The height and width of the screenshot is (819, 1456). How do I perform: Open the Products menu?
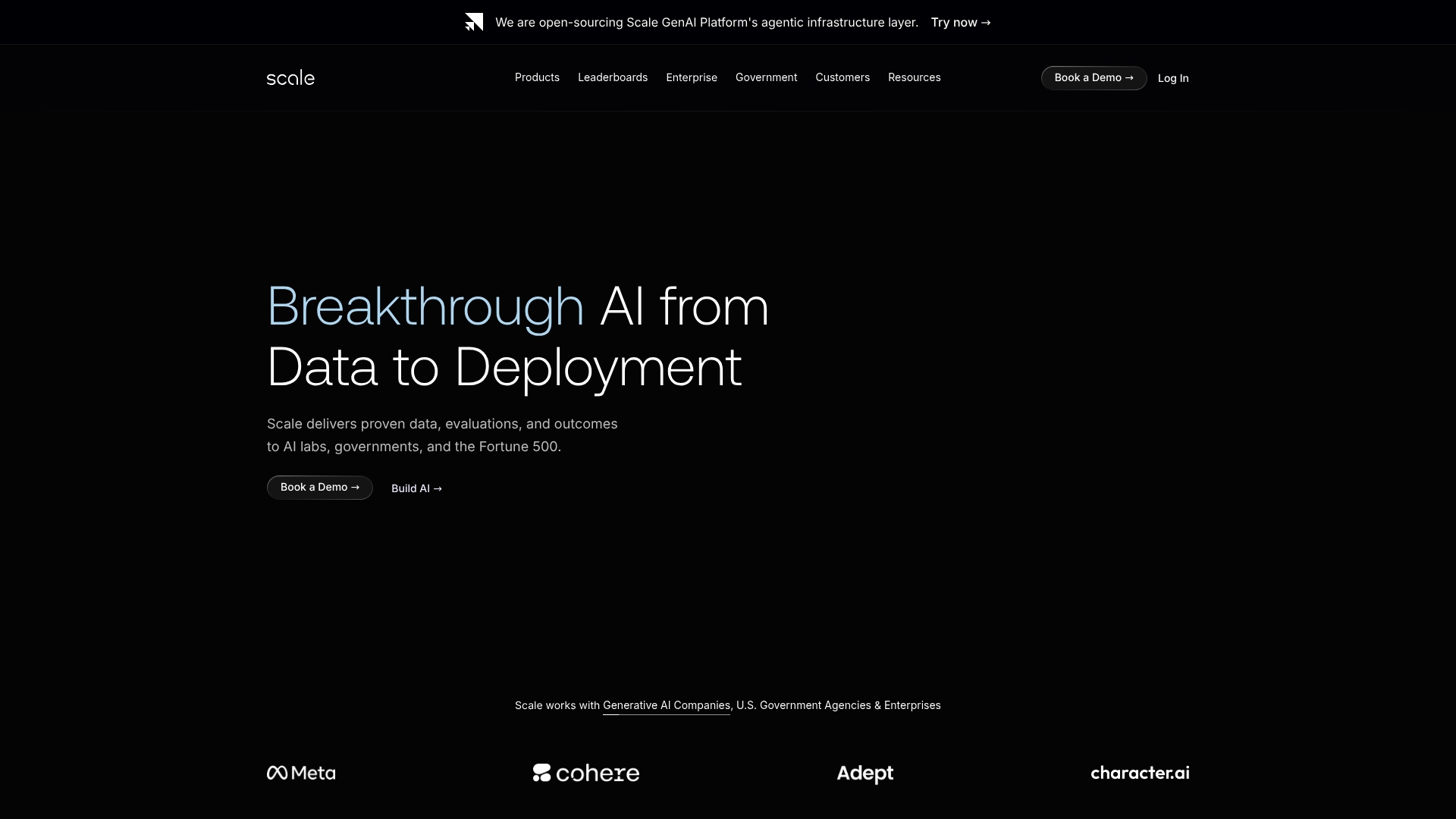click(x=537, y=77)
